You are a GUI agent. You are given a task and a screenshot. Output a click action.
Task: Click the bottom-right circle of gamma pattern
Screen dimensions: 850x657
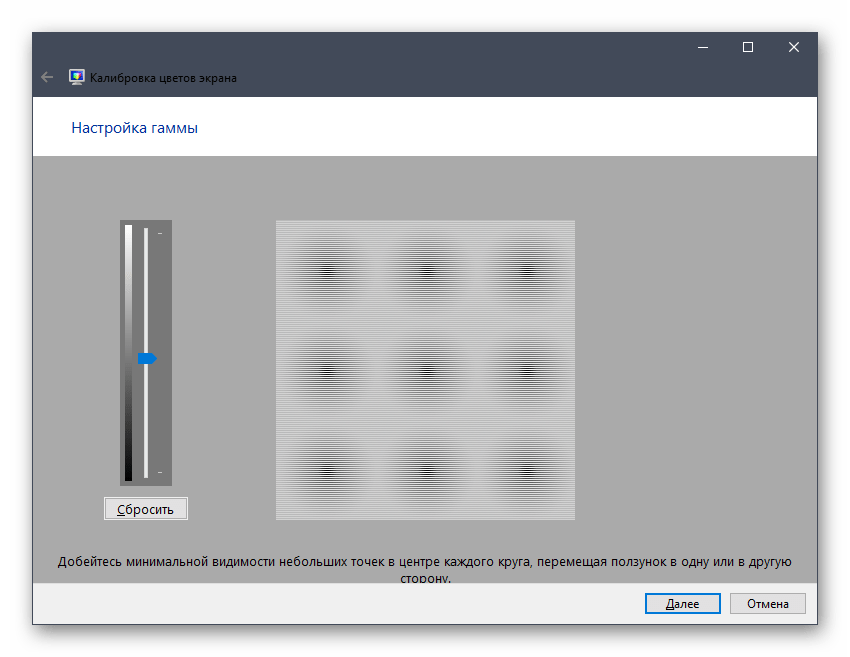click(x=526, y=469)
